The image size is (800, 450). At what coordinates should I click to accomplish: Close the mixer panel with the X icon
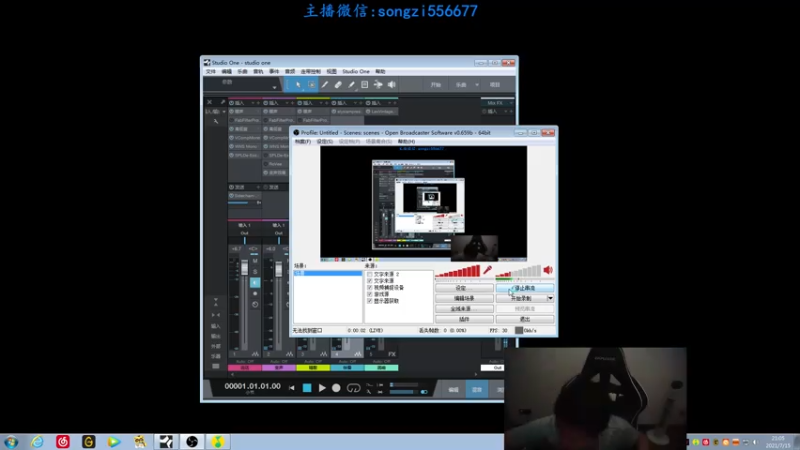point(209,102)
